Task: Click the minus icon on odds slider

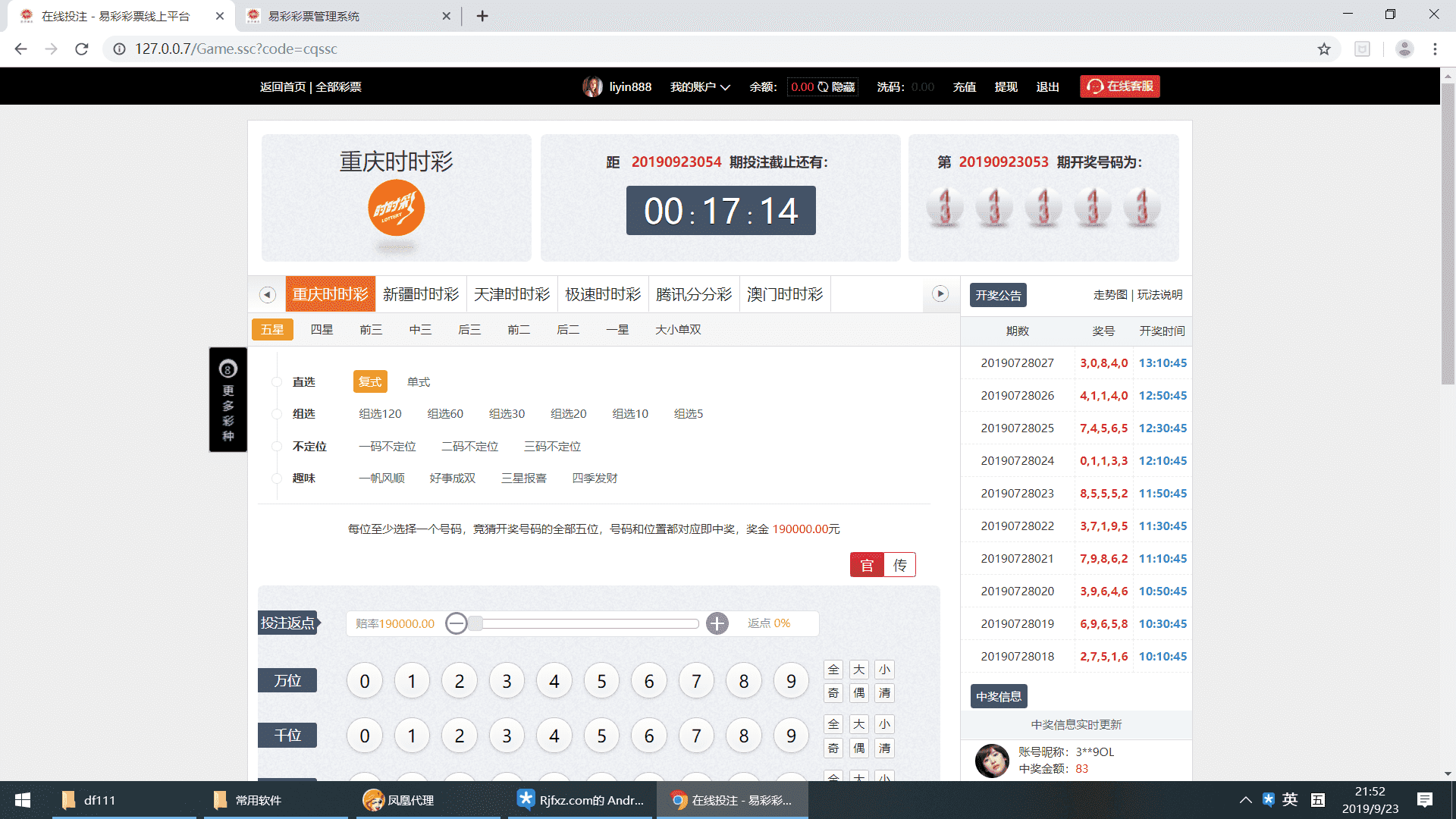Action: (x=456, y=623)
